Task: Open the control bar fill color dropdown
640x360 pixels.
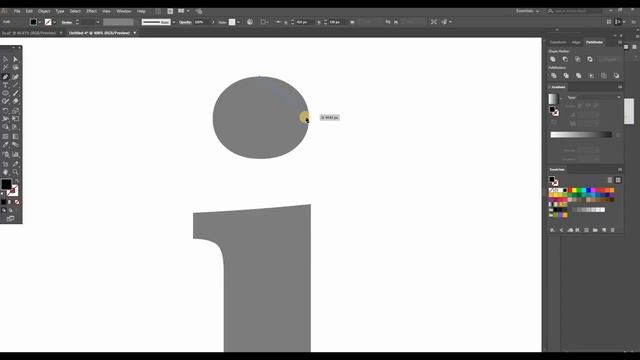Action: click(x=40, y=22)
